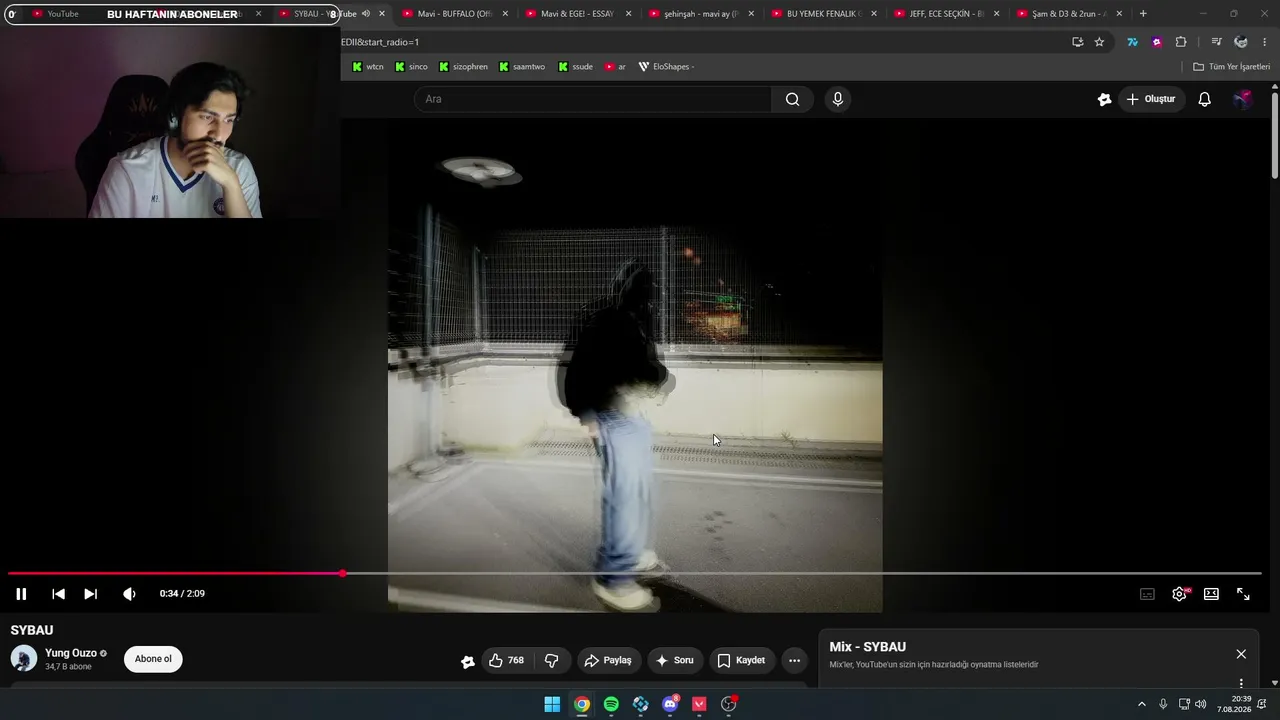The height and width of the screenshot is (720, 1280).
Task: Show hidden system tray icons
Action: point(1142,704)
